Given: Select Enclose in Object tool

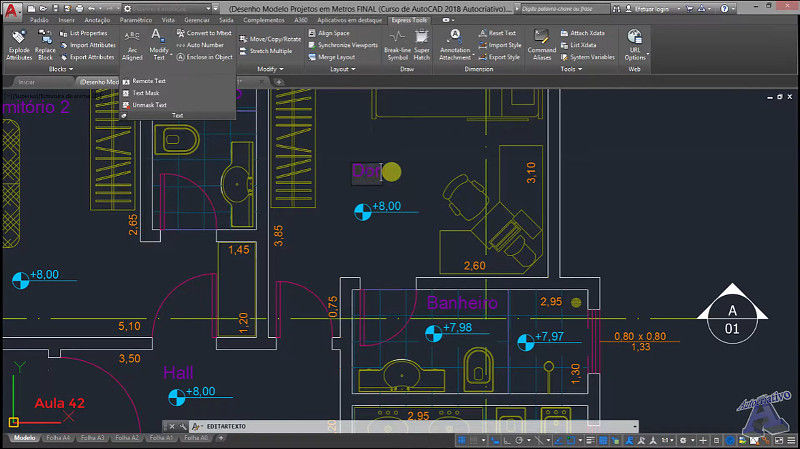Looking at the screenshot, I should coord(205,57).
